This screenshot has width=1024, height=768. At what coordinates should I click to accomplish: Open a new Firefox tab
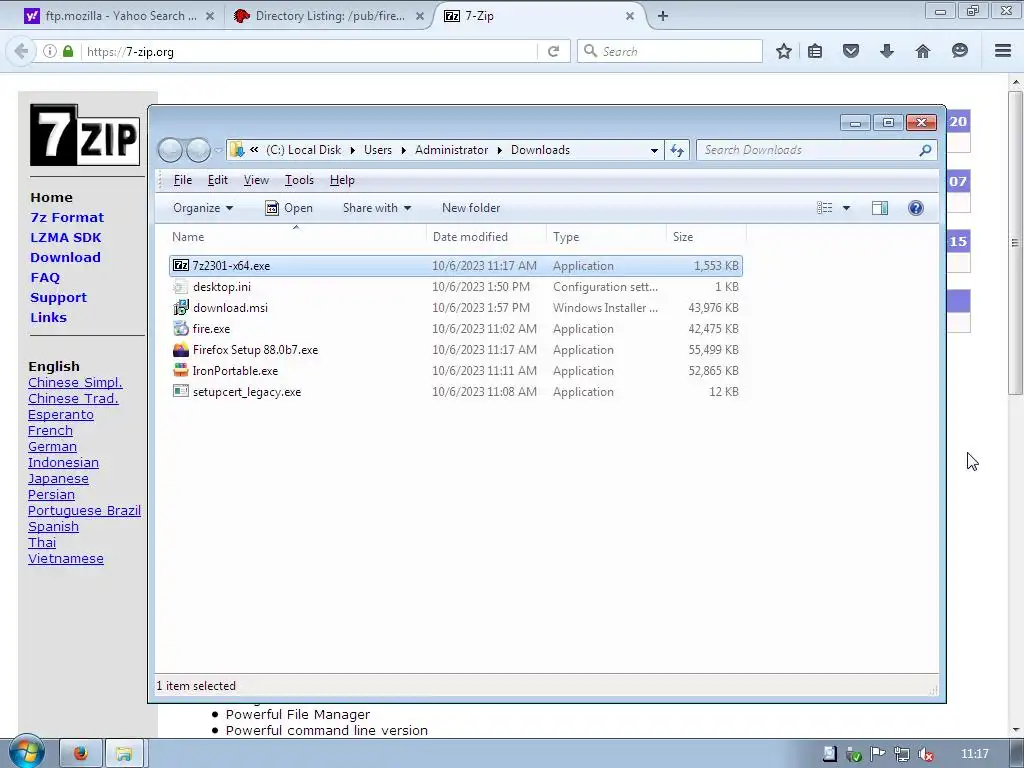tap(663, 16)
